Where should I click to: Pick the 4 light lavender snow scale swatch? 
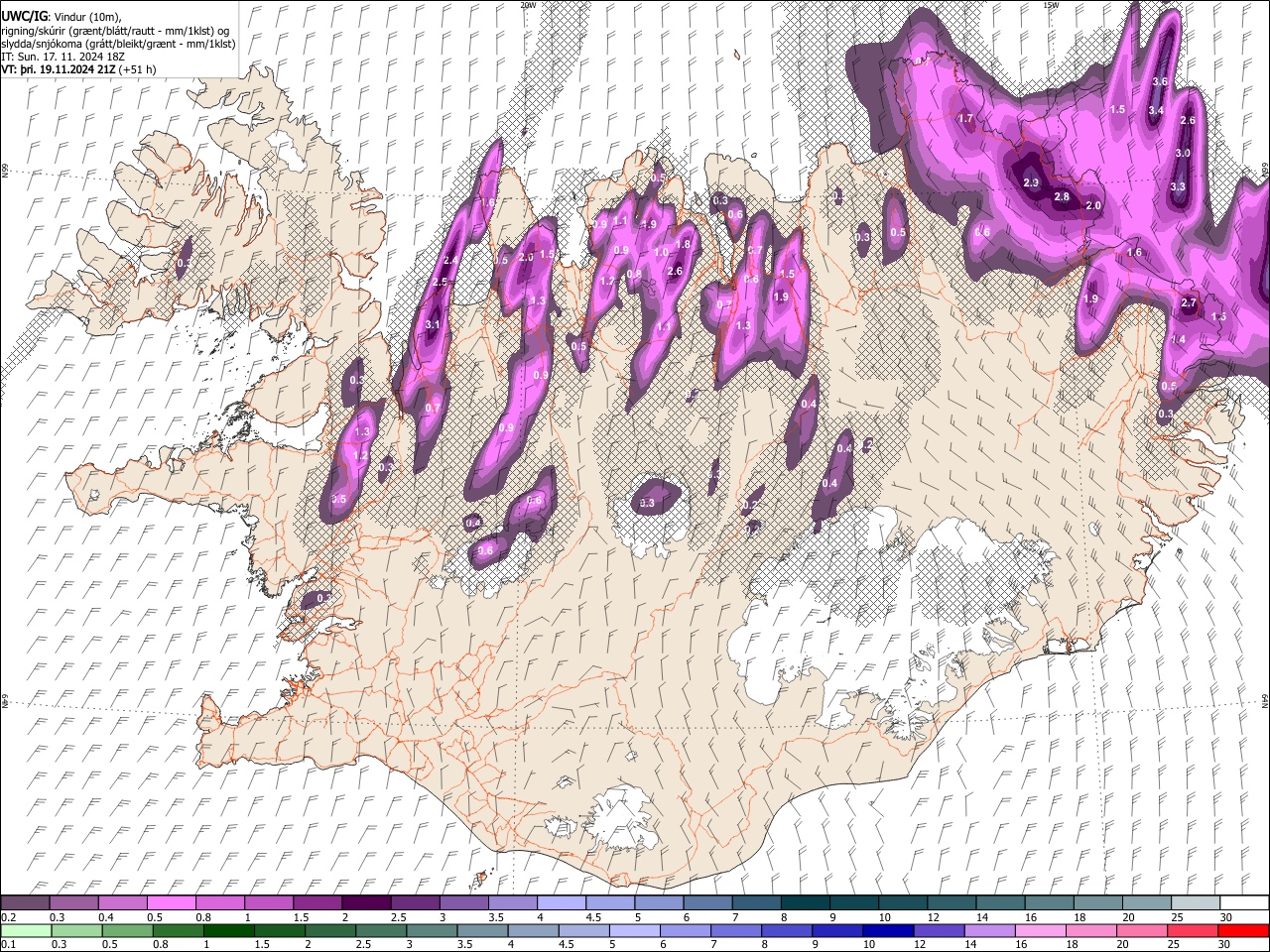(560, 901)
